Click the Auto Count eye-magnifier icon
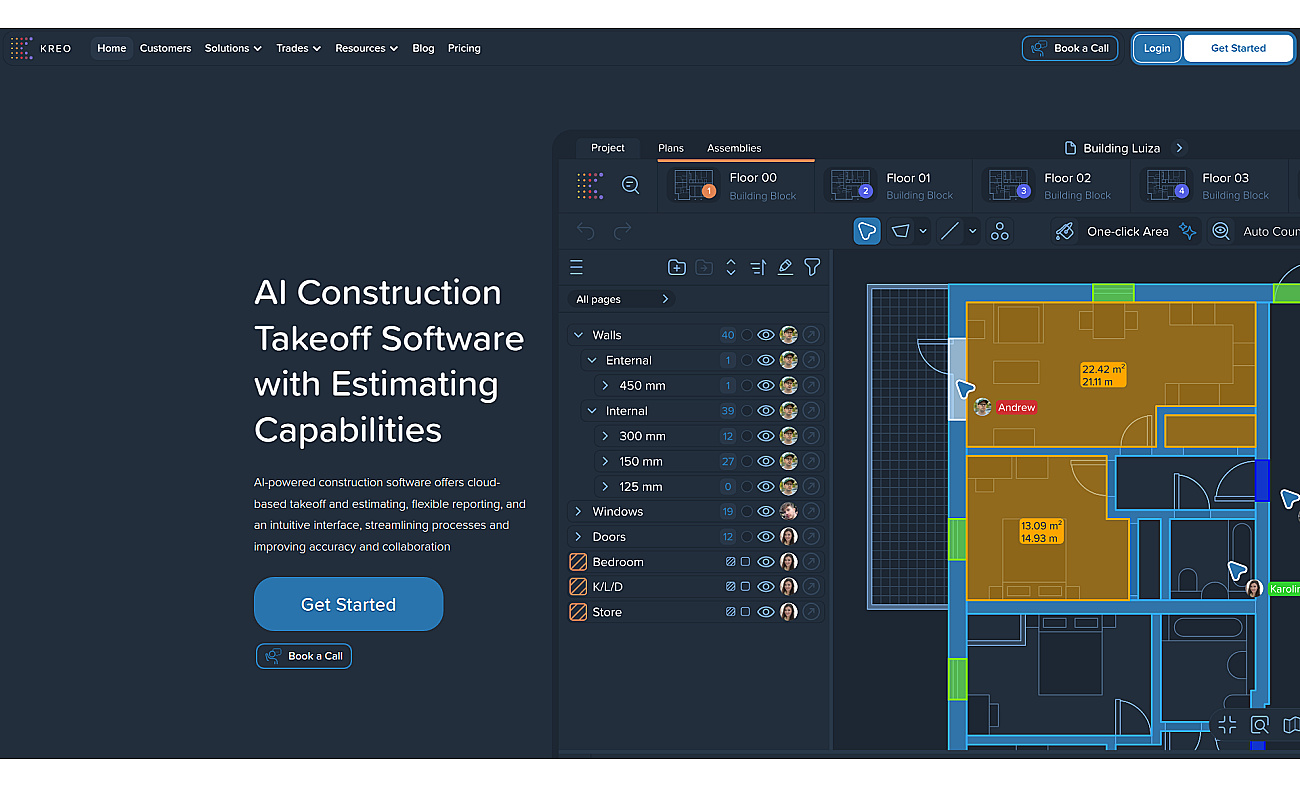Screen dimensions: 1300x788 coord(1221,231)
